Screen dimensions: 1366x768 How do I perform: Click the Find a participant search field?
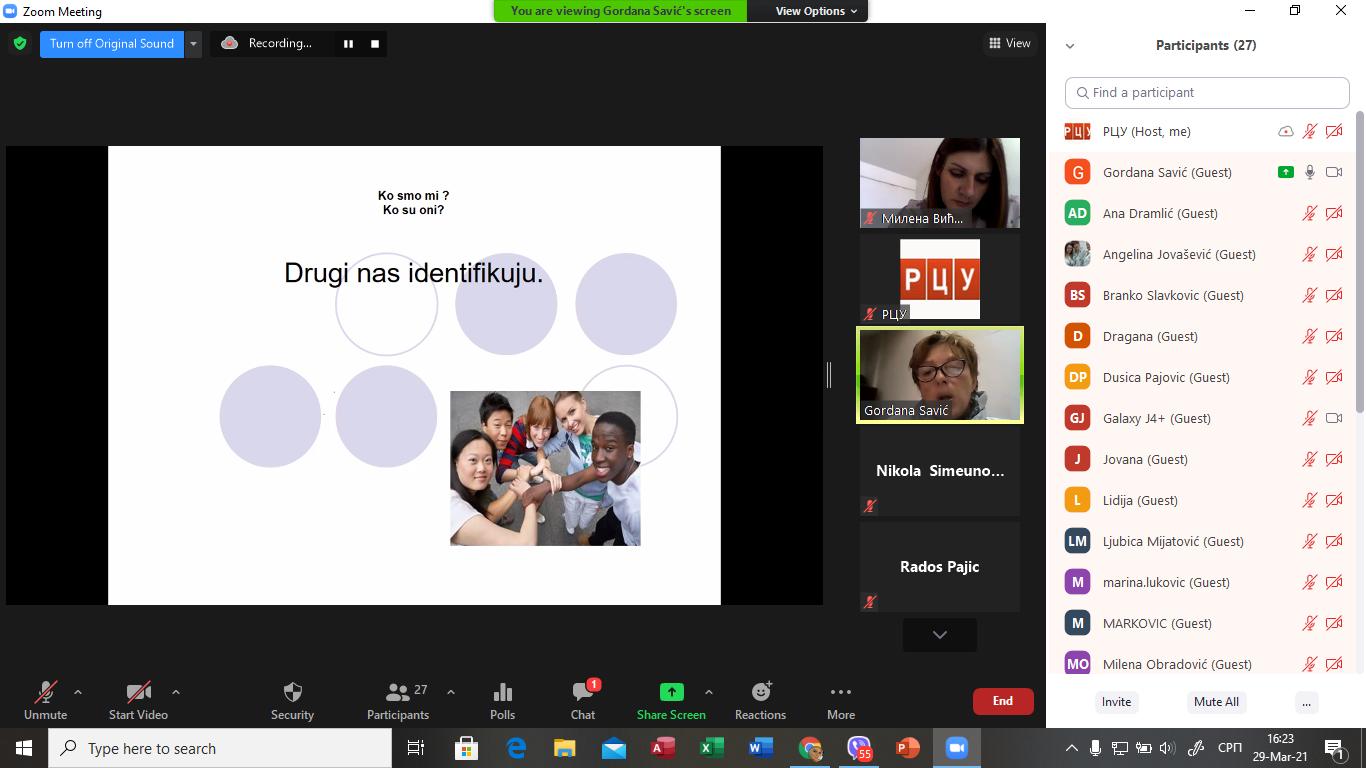pyautogui.click(x=1207, y=92)
